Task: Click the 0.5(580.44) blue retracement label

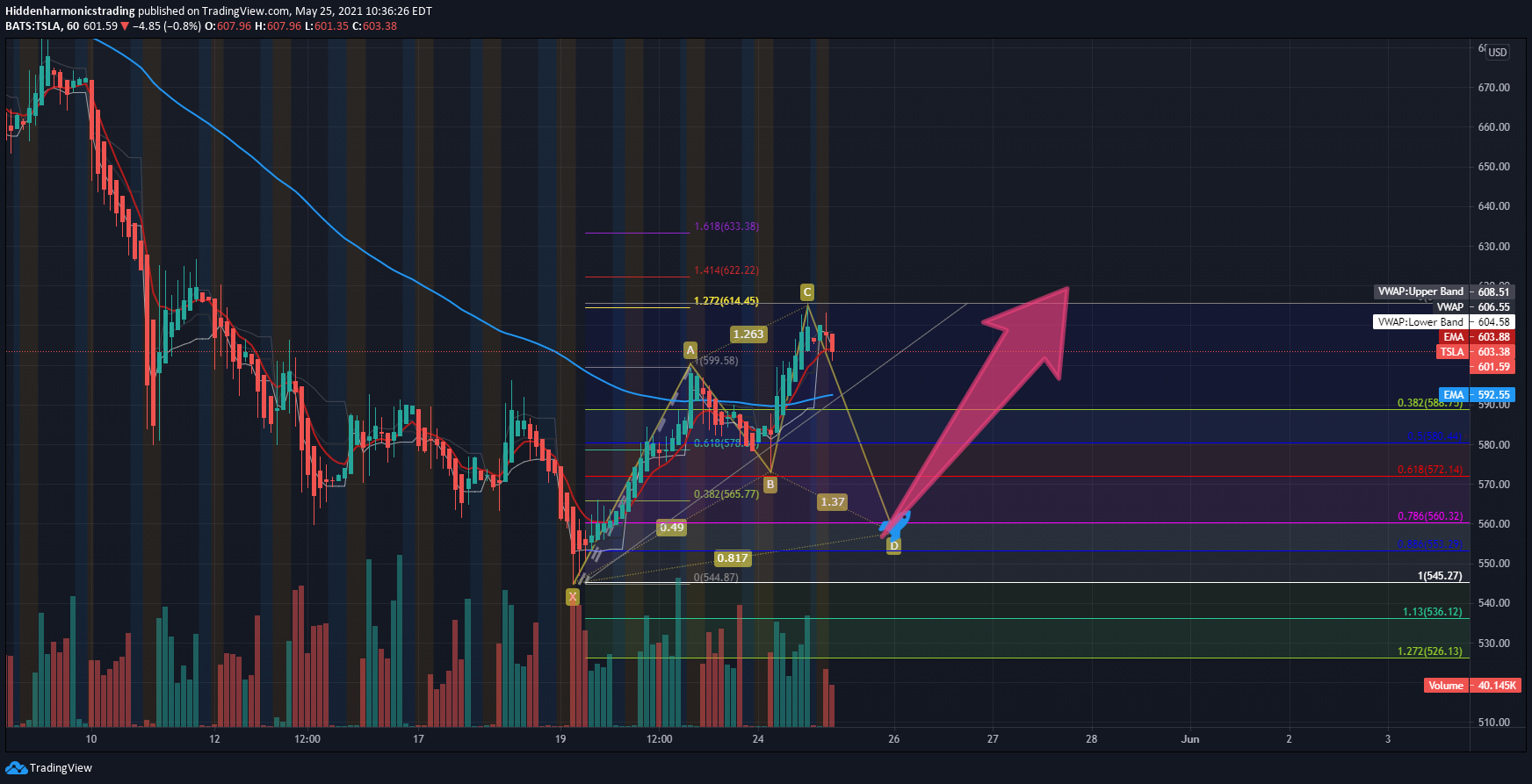Action: [x=1435, y=436]
